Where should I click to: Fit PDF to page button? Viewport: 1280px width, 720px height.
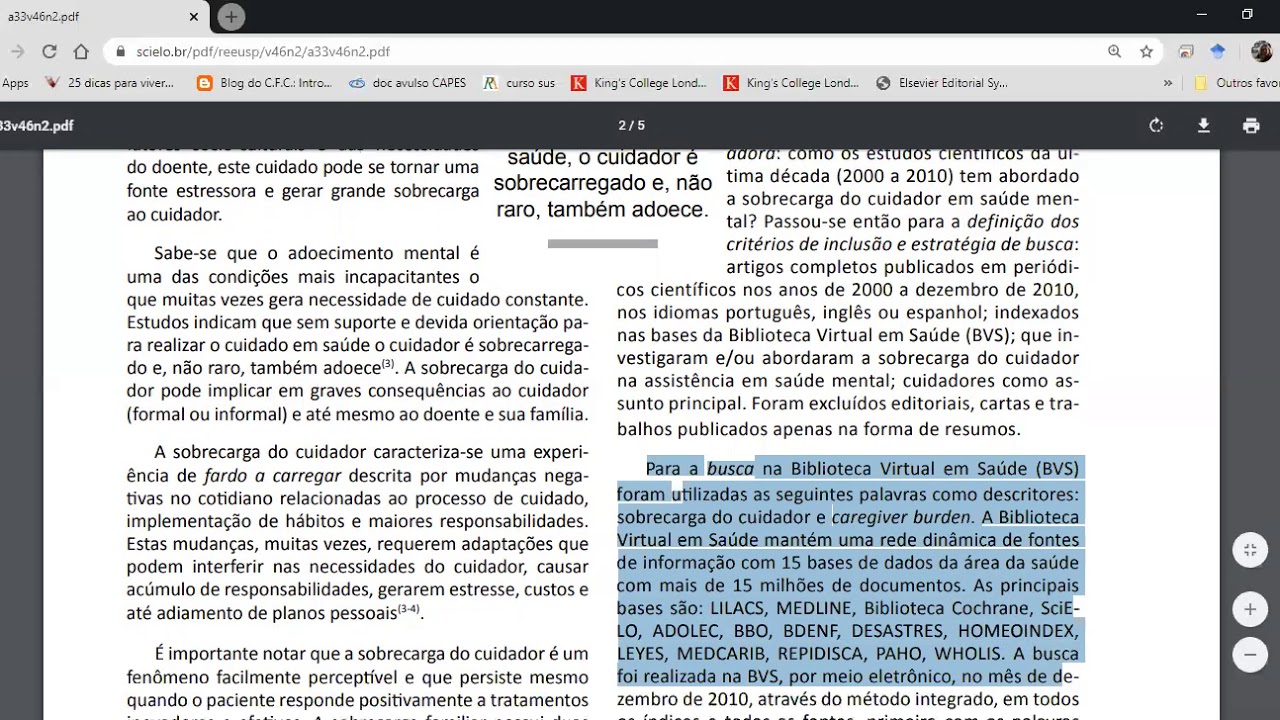[x=1250, y=550]
